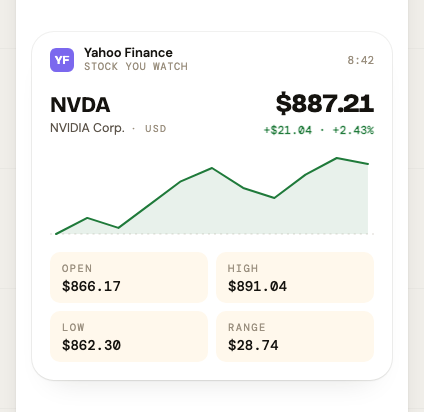Open the NVDA ticker symbol

point(80,105)
